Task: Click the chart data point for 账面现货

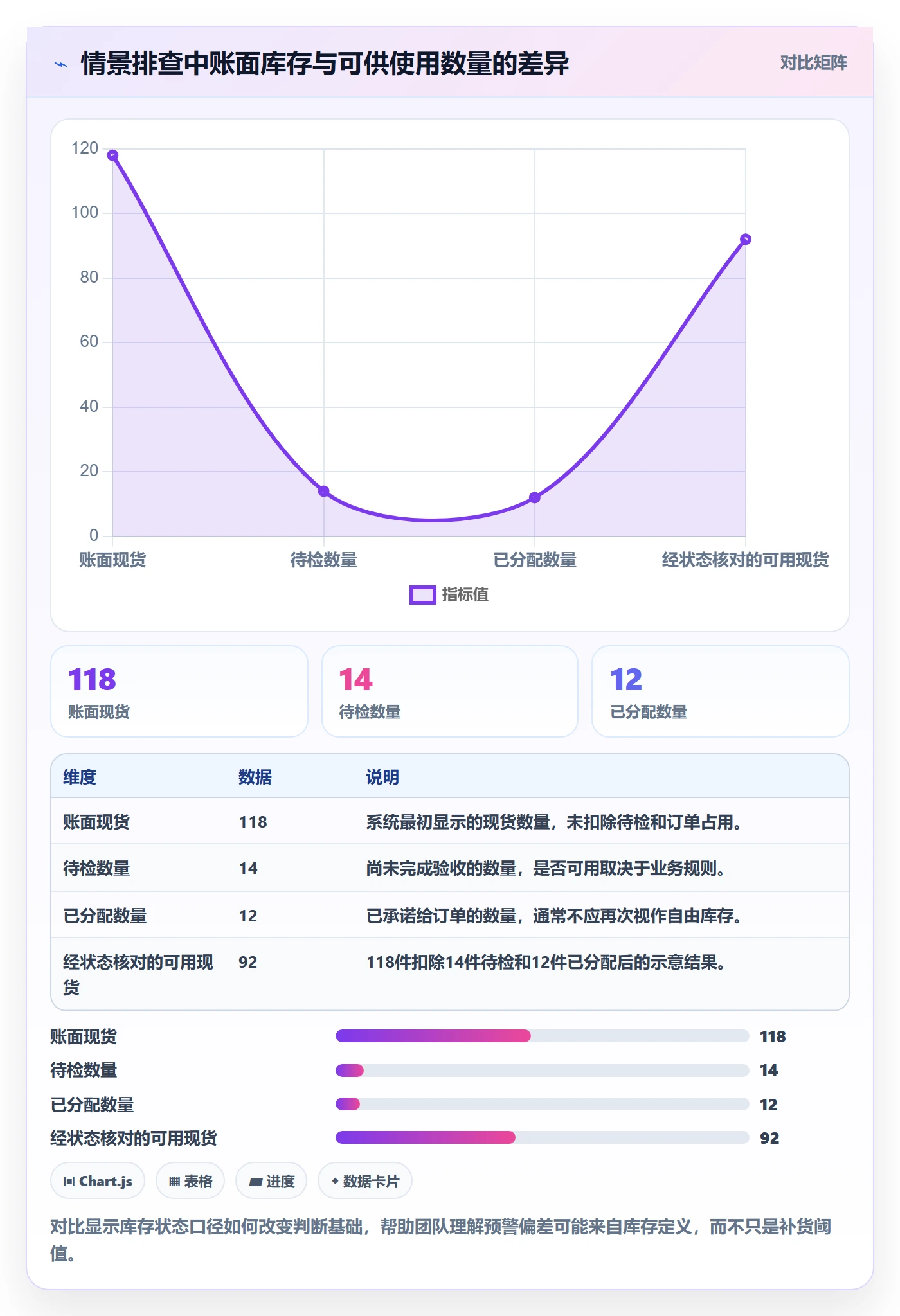Action: pyautogui.click(x=113, y=156)
